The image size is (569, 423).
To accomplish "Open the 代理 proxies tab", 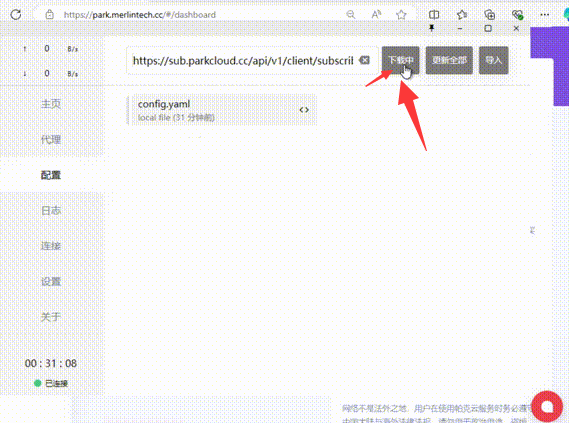I will tap(51, 139).
